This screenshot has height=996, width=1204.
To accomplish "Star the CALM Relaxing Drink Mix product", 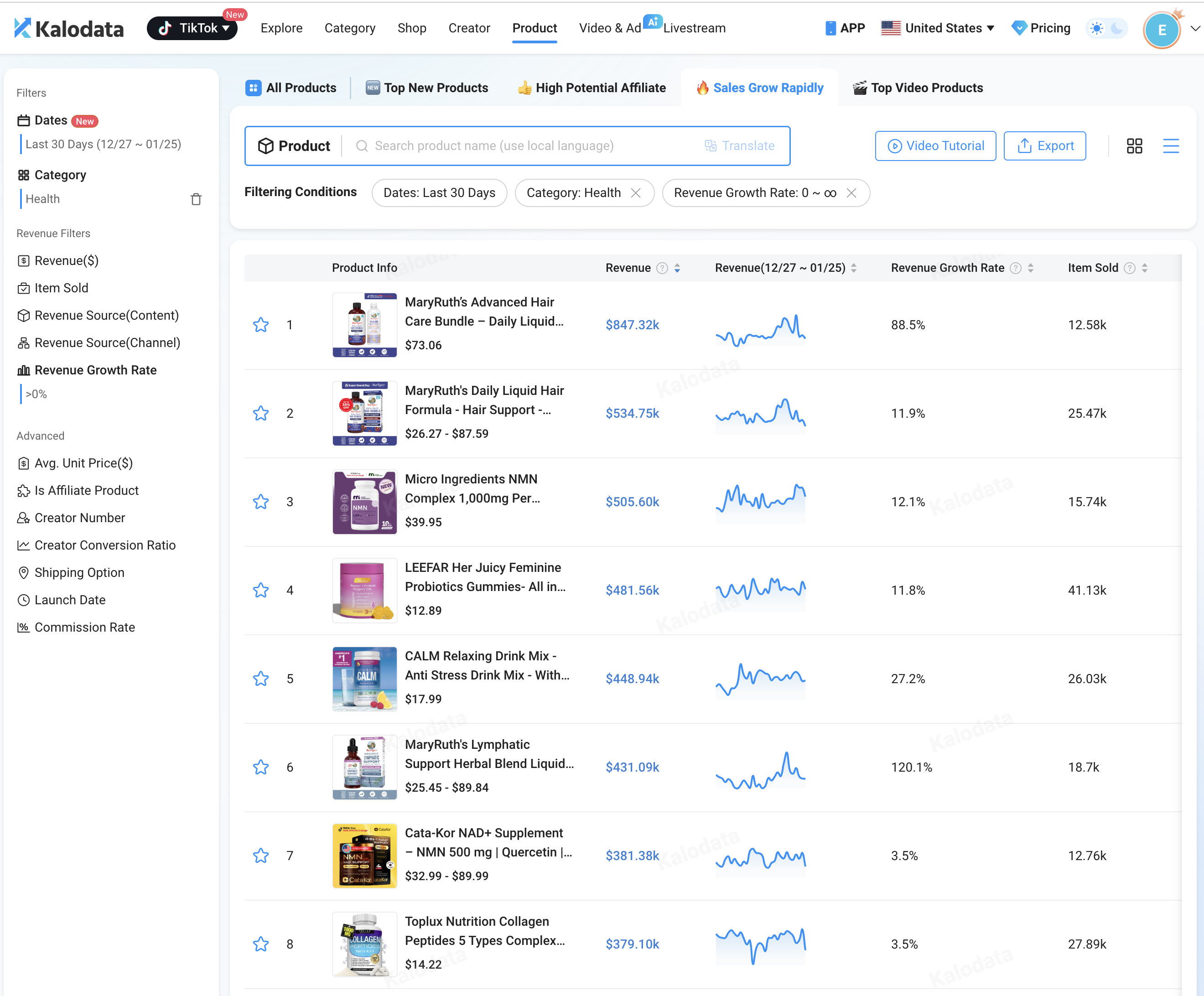I will [261, 679].
